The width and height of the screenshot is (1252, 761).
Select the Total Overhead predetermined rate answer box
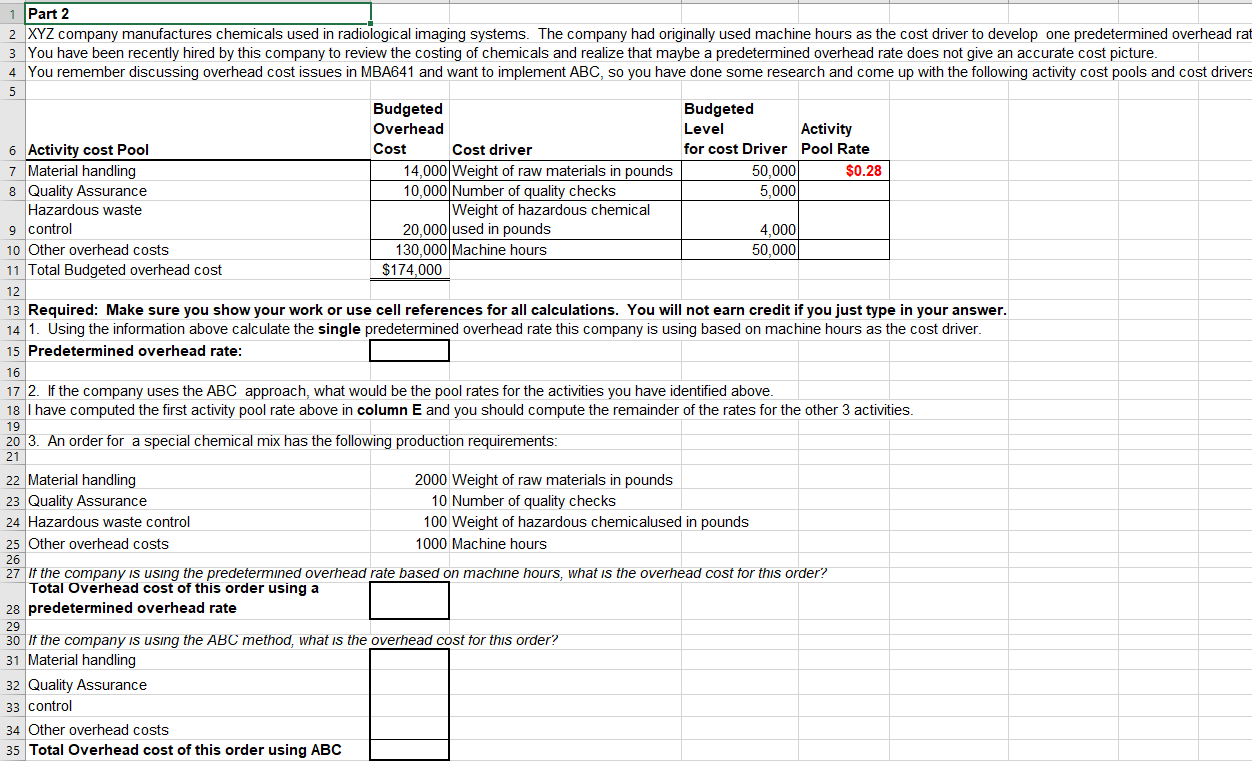(409, 600)
